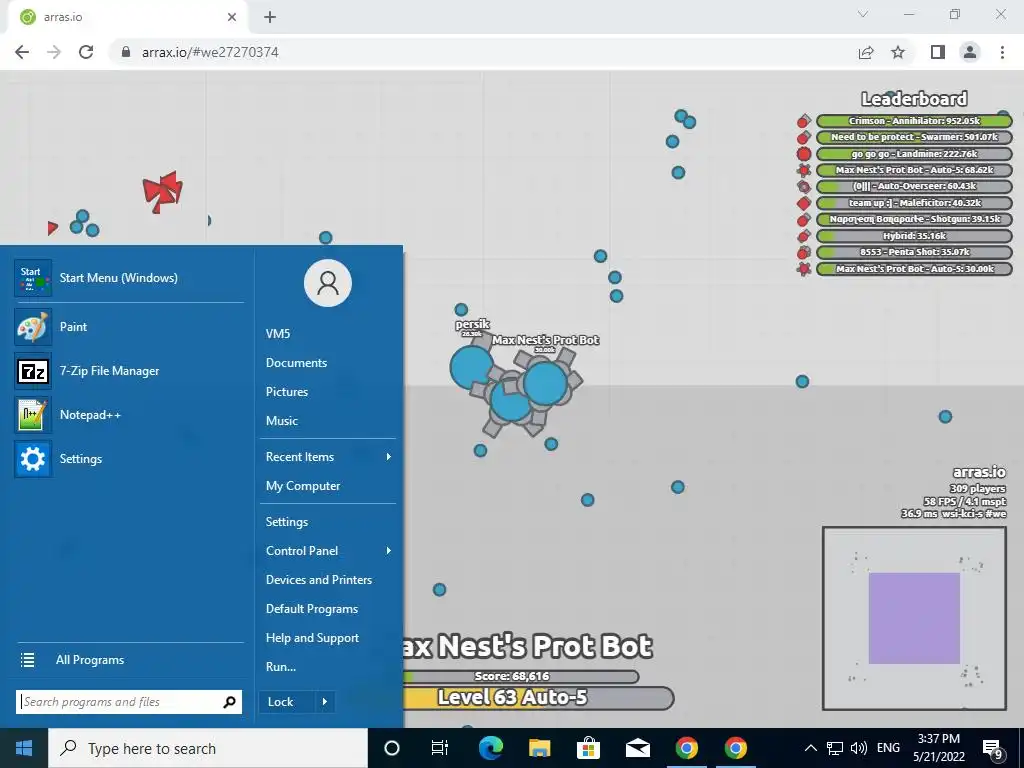Expand Control Panel submenu
The height and width of the screenshot is (768, 1024).
click(389, 551)
